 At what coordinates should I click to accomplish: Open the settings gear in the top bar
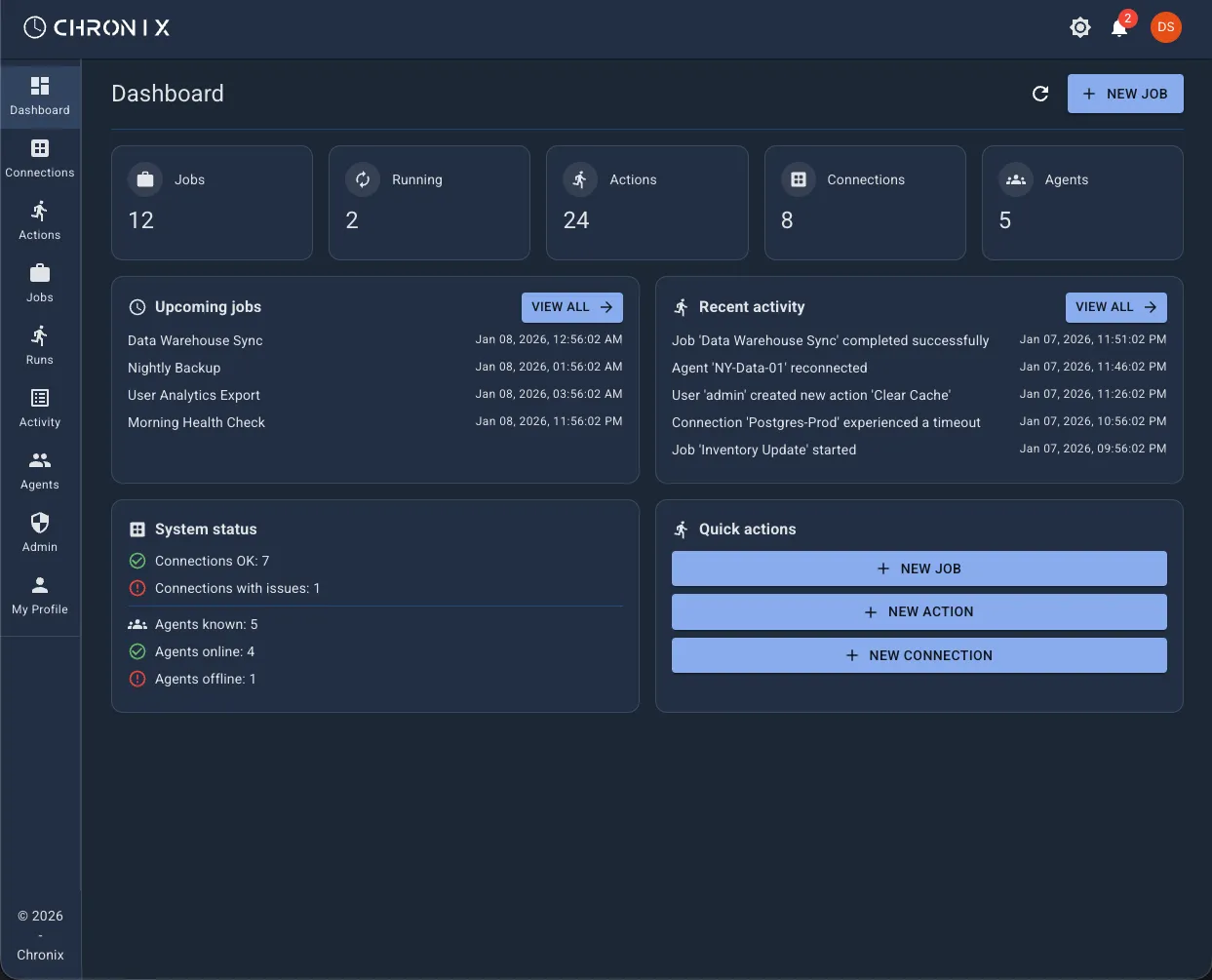pyautogui.click(x=1080, y=27)
